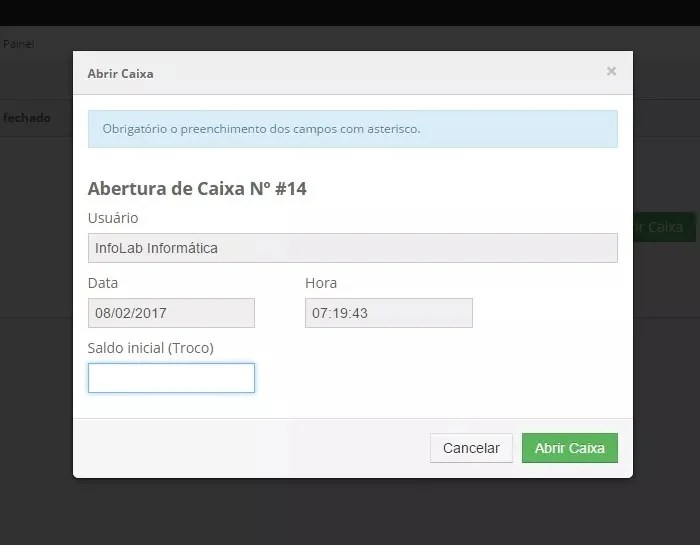Screen dimensions: 700x545
Task: Click the black top bar of the page
Action: tap(350, 12)
